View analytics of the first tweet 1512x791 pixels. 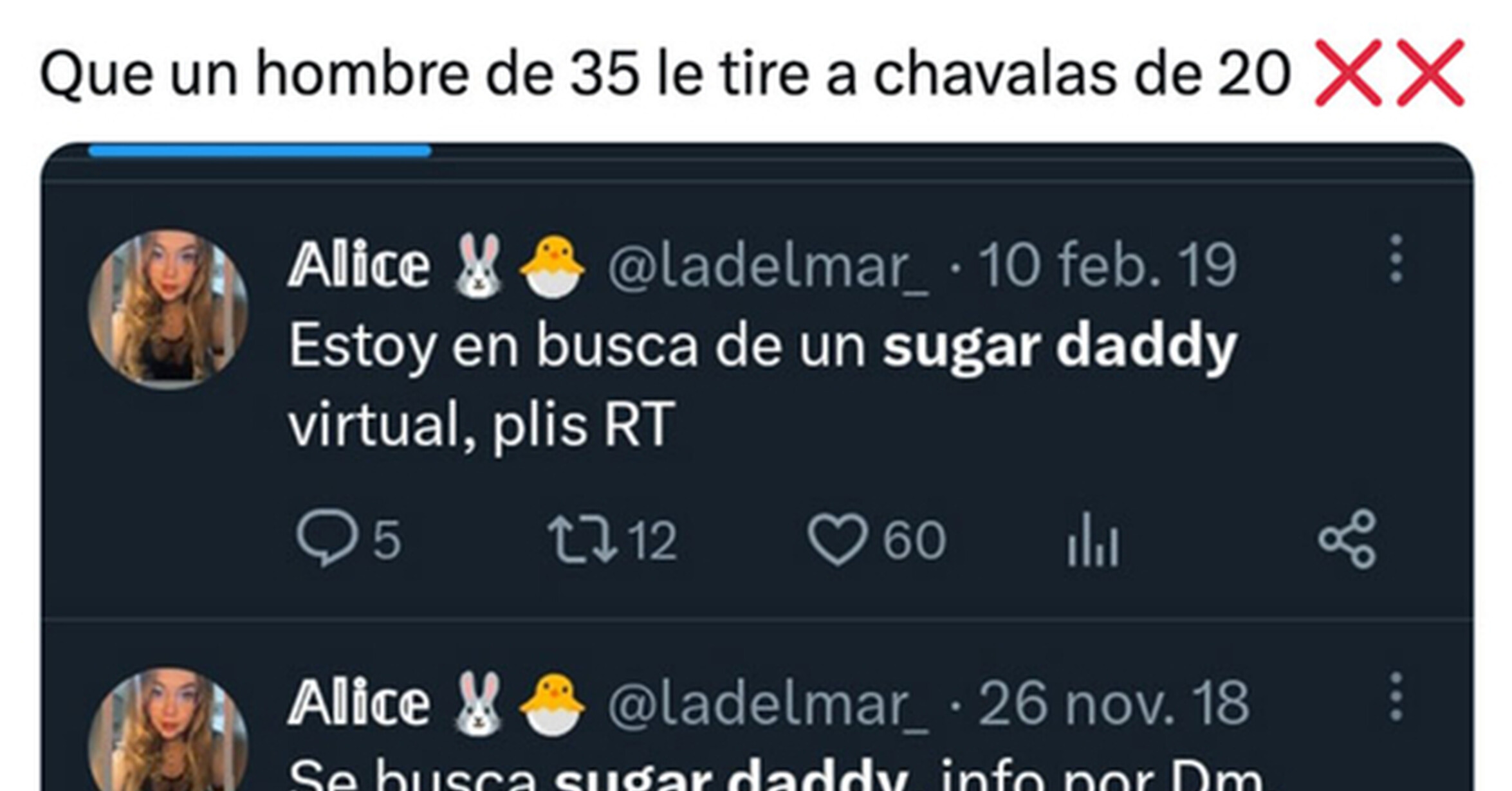click(x=1093, y=539)
